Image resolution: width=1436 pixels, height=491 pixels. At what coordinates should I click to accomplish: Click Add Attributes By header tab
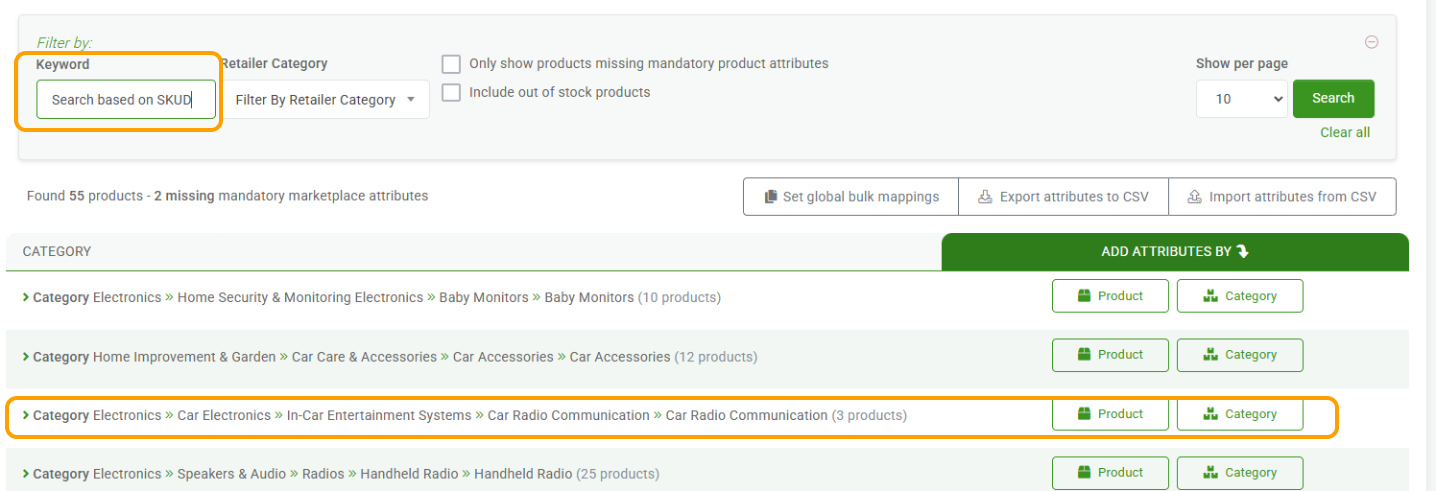(1175, 252)
